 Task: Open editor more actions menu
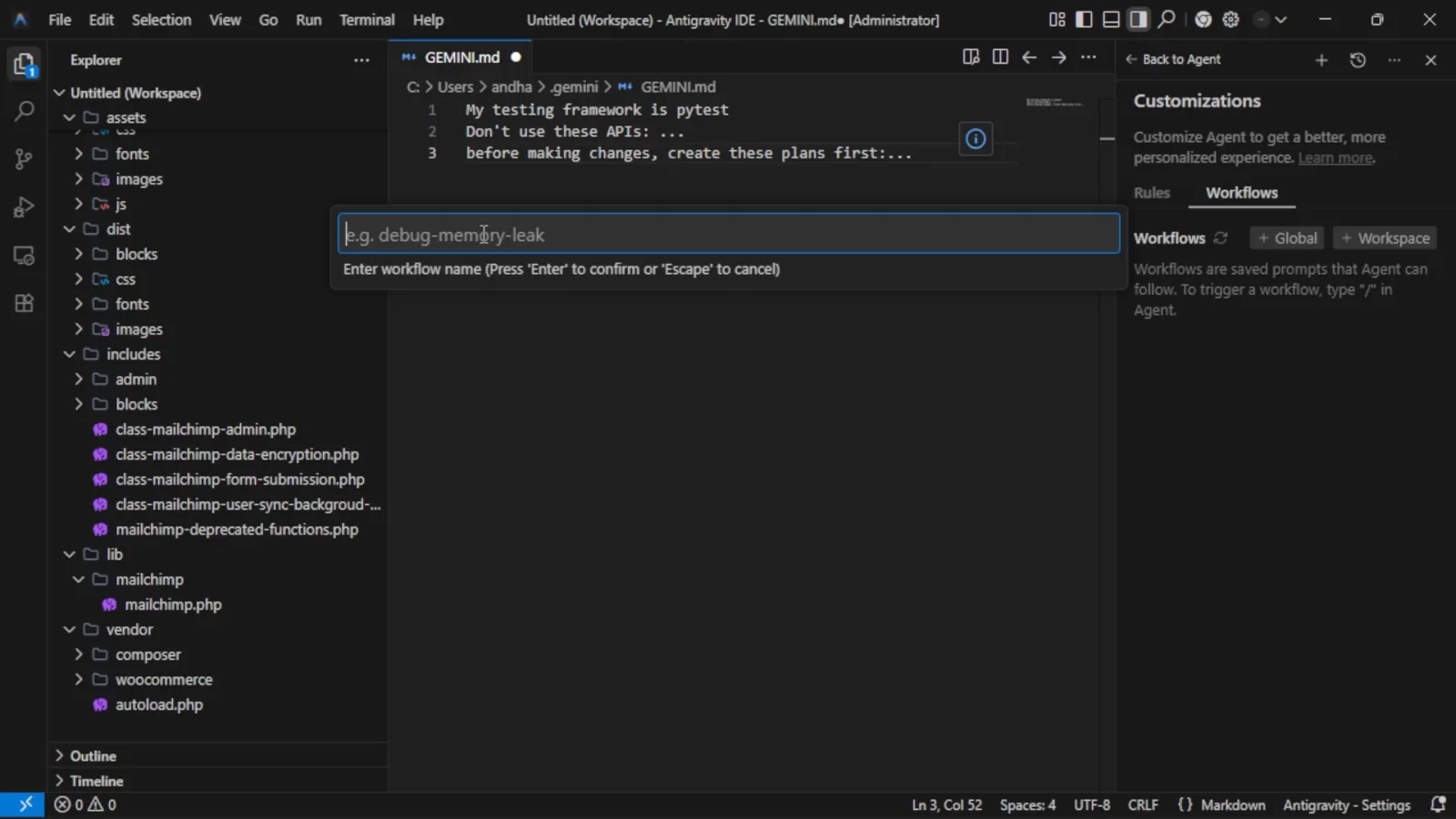1088,57
